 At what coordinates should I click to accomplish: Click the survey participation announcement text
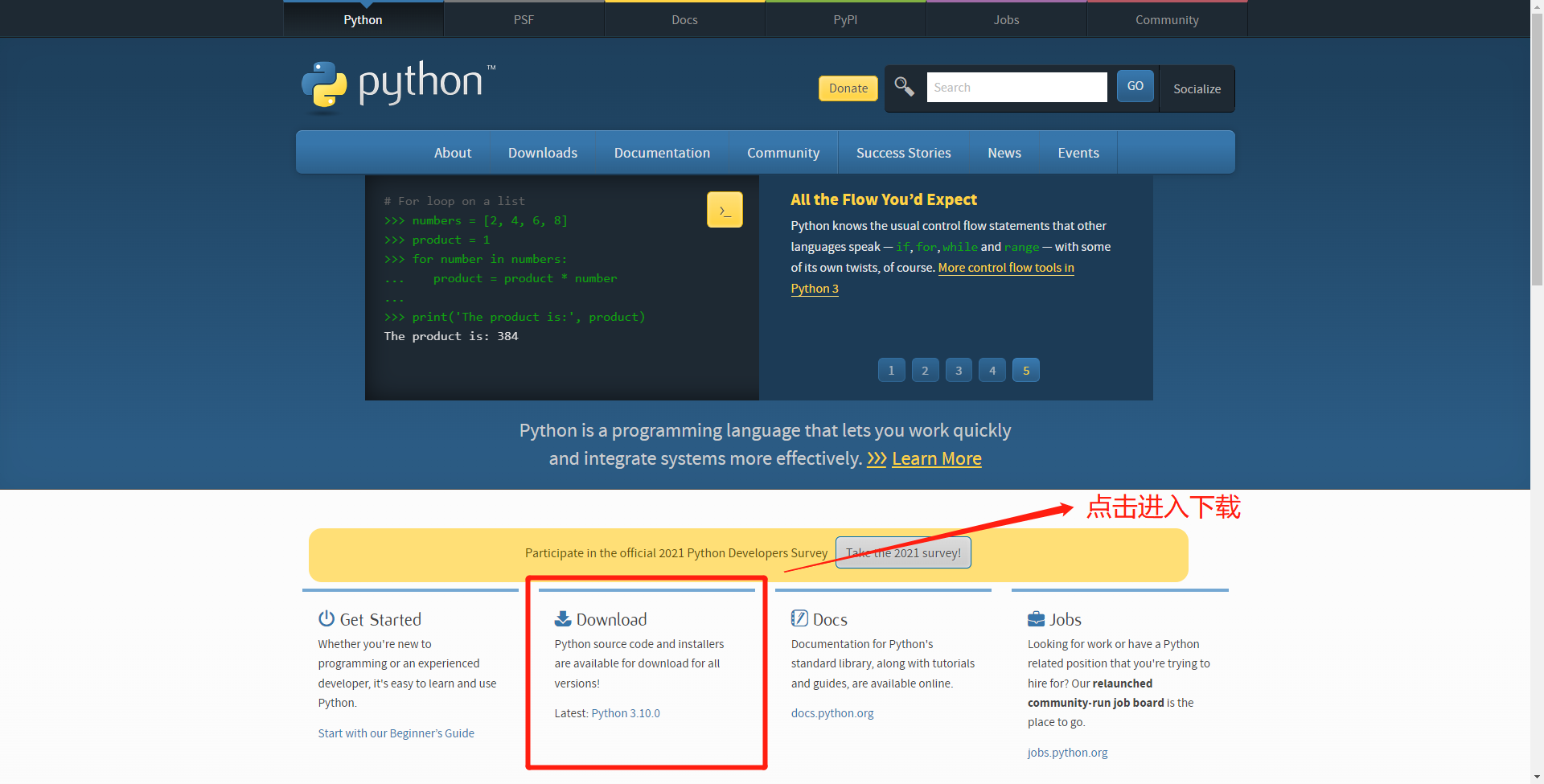coord(676,553)
